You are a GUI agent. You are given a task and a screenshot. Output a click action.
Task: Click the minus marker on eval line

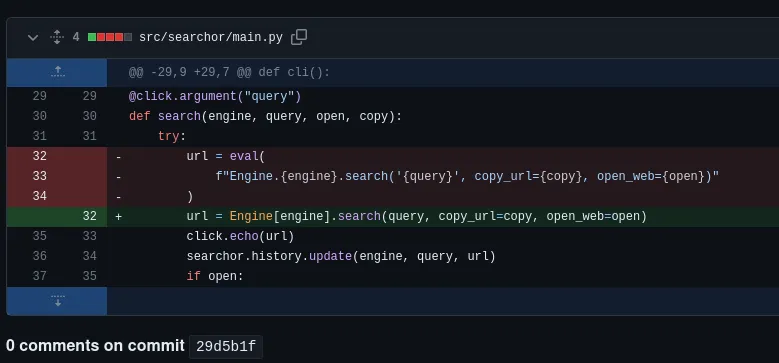pos(118,157)
